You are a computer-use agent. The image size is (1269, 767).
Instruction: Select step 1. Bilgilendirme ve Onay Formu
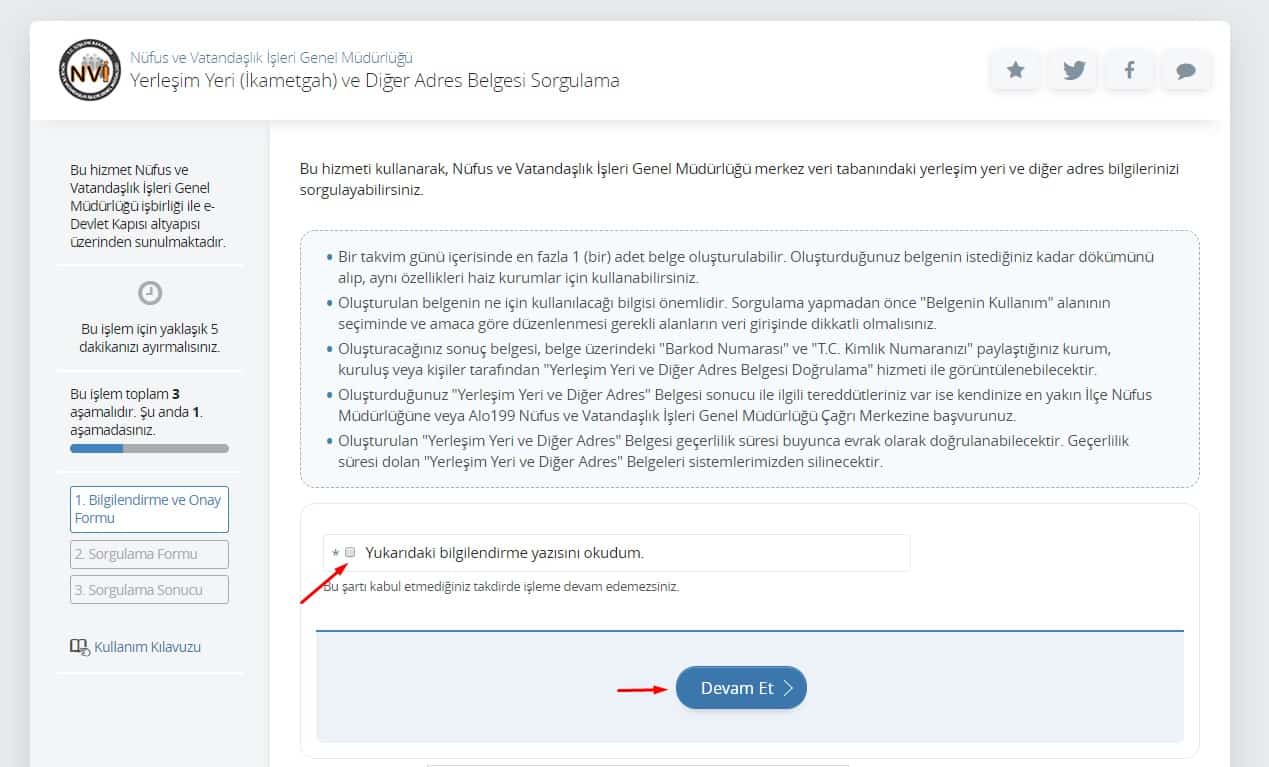150,509
